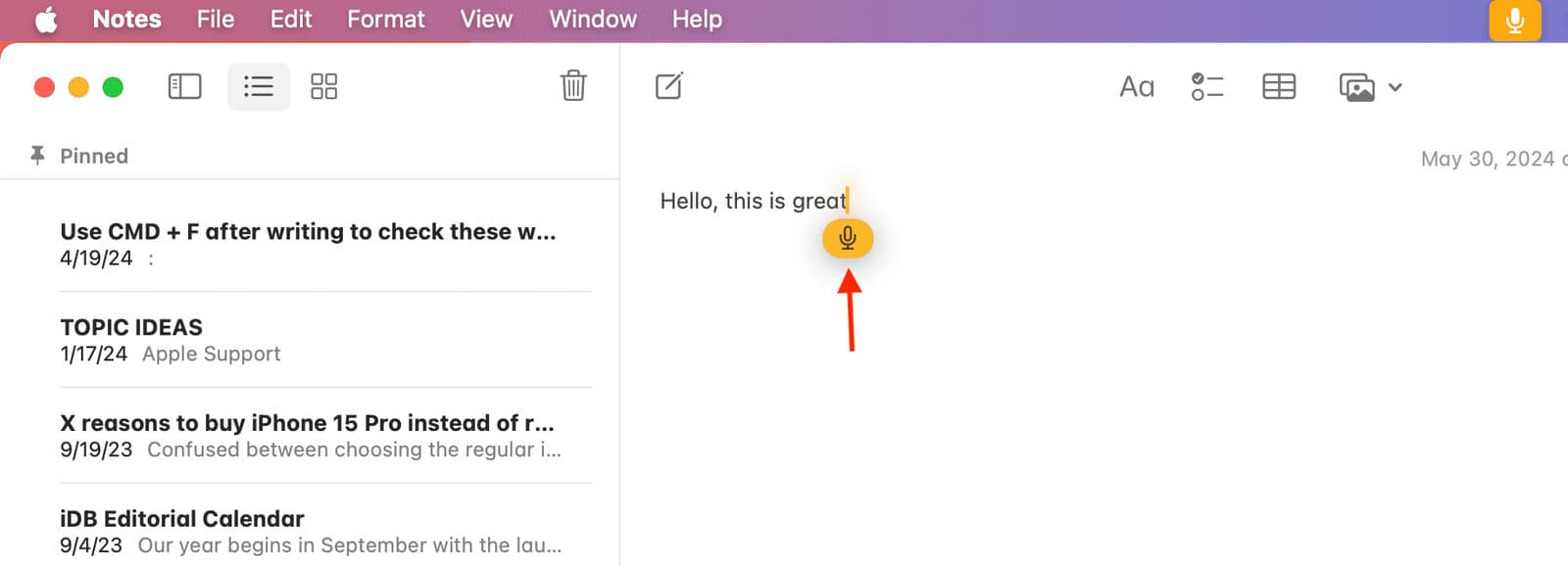
Task: Open the iDB Editorial Calendar note
Action: [325, 532]
